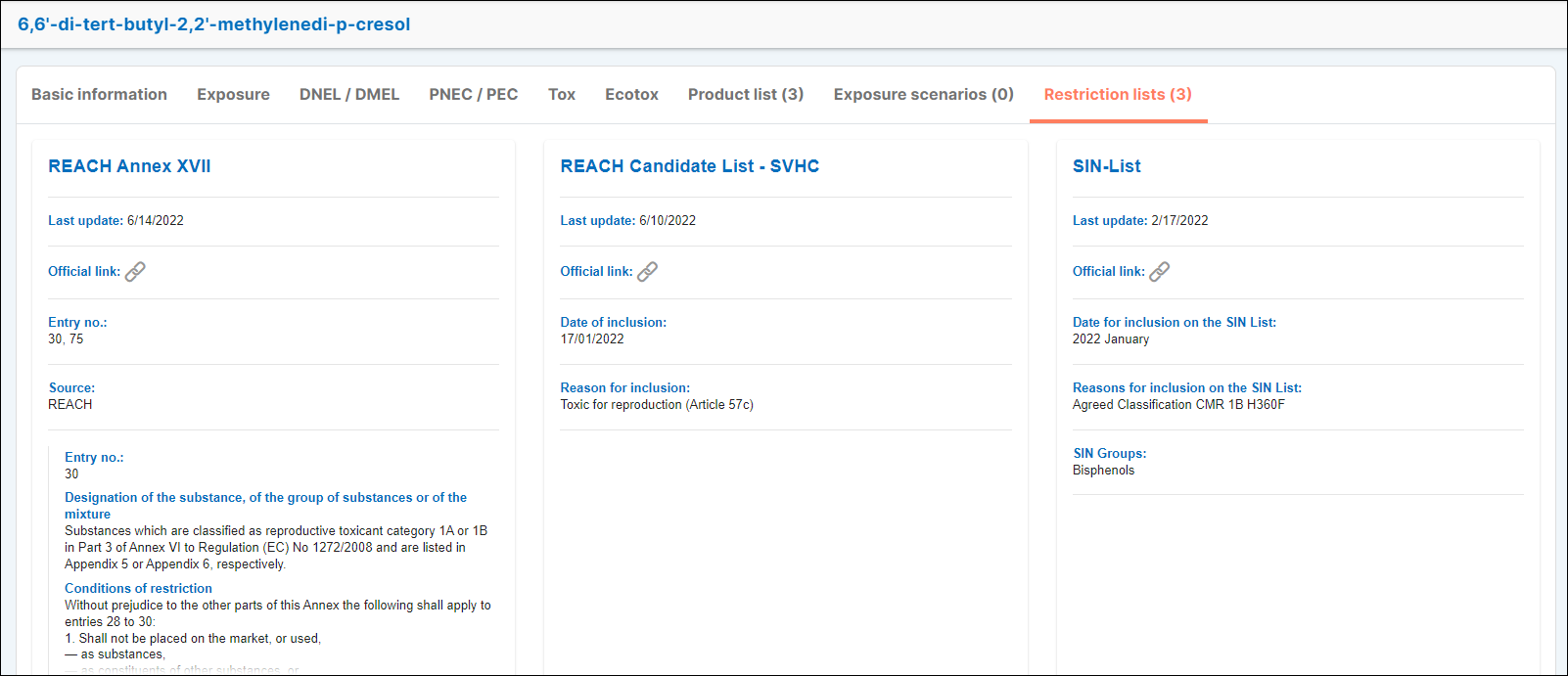This screenshot has width=1568, height=676.
Task: Open REACH Candidate List - SVHC heading
Action: coord(690,166)
